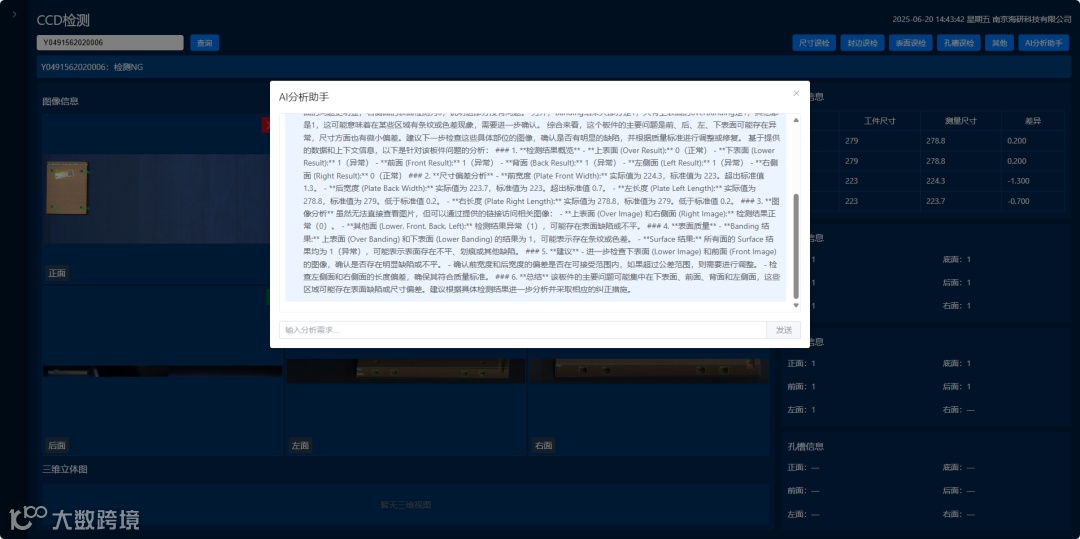This screenshot has width=1080, height=539.
Task: Click the 尺寸误检 button
Action: (814, 43)
